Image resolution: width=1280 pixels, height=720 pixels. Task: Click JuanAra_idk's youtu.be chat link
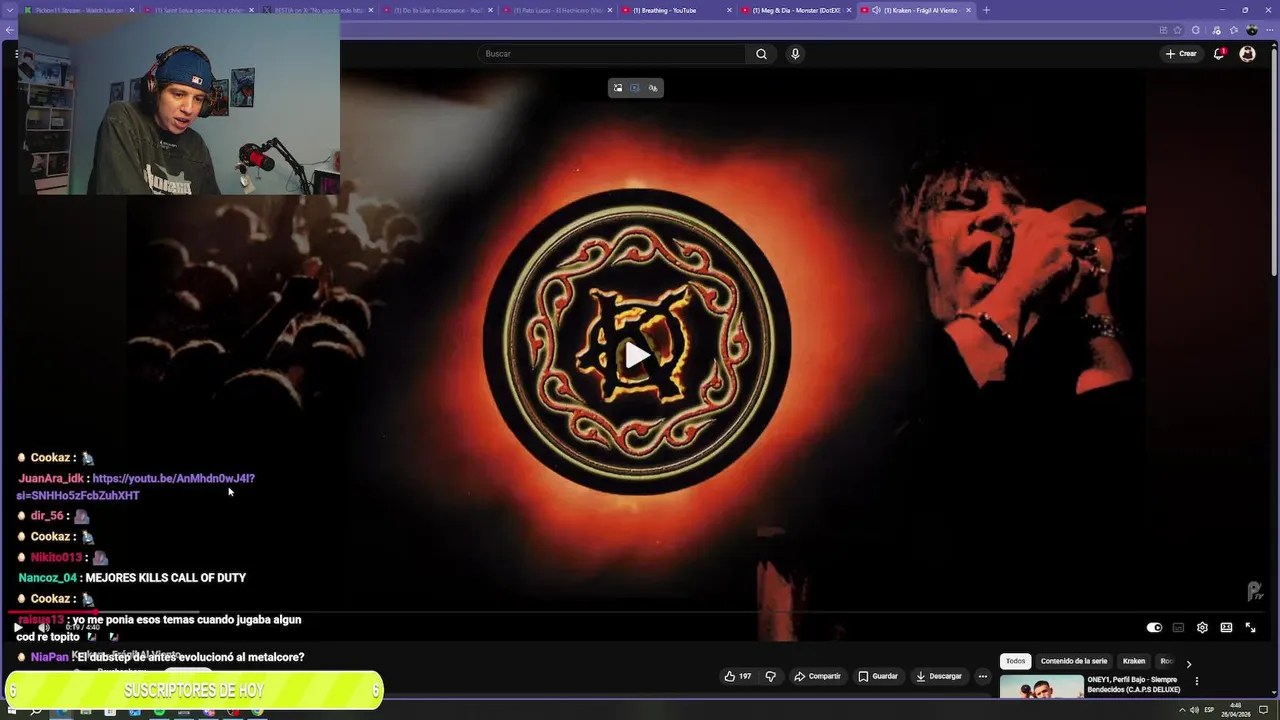135,487
